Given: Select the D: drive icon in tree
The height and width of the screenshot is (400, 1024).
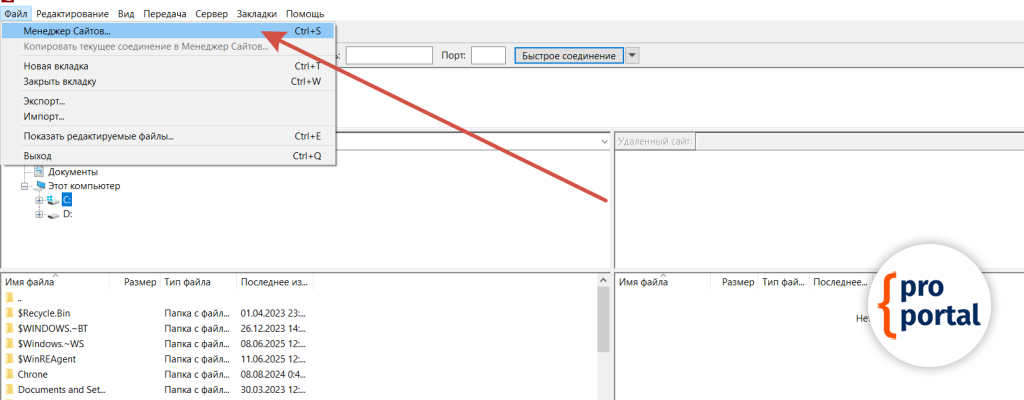Looking at the screenshot, I should pos(53,214).
